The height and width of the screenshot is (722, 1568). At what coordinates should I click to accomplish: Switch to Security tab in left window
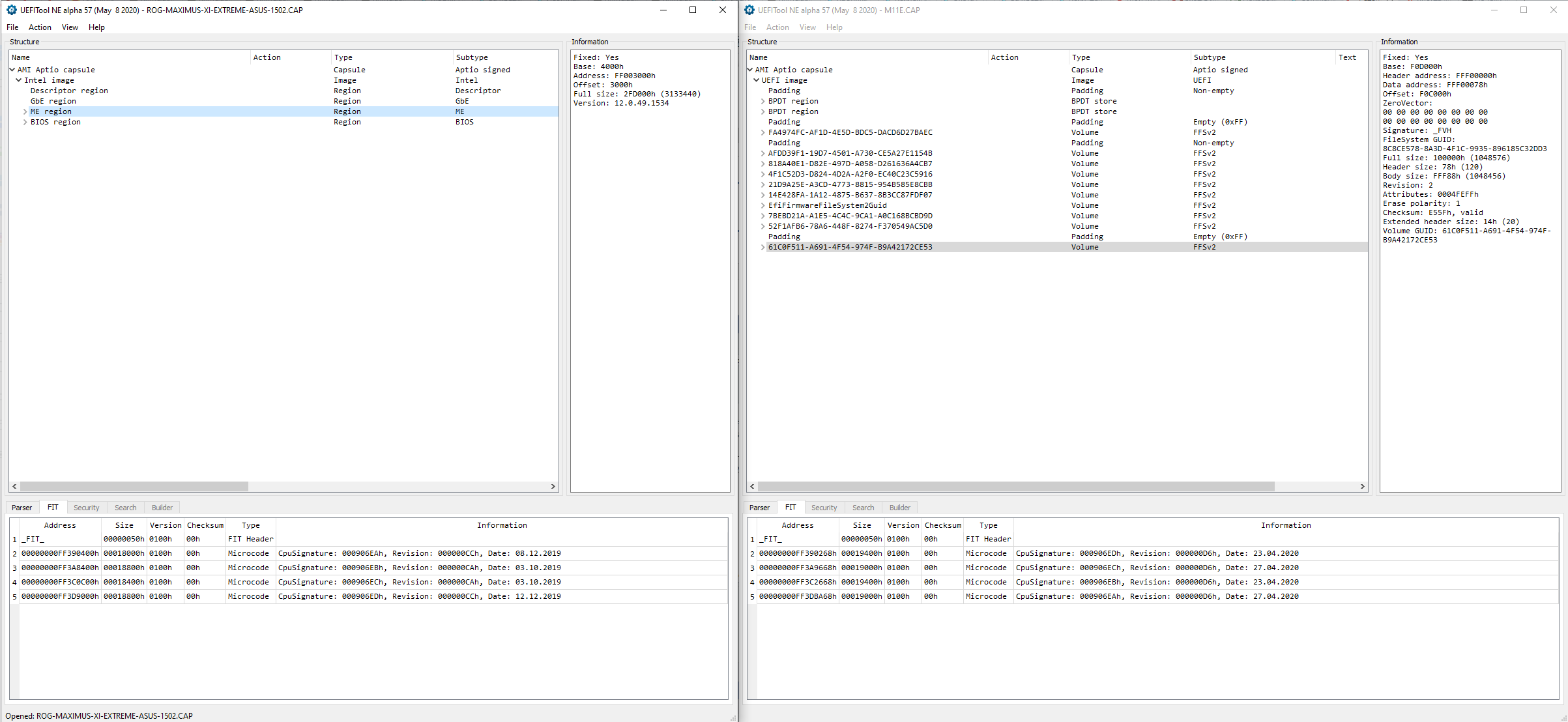[x=86, y=508]
